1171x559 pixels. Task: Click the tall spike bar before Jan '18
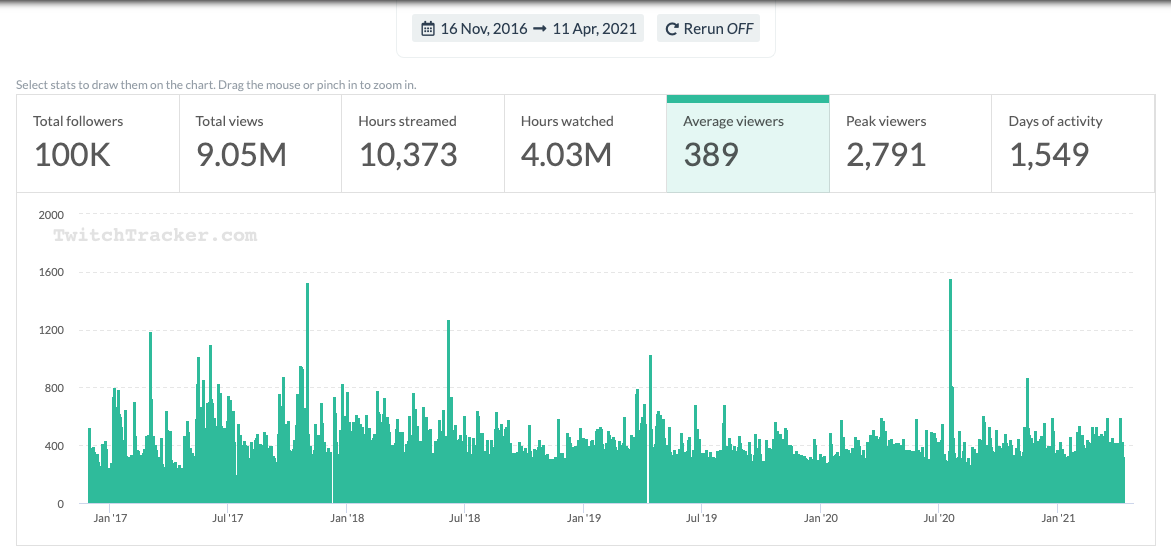(307, 393)
